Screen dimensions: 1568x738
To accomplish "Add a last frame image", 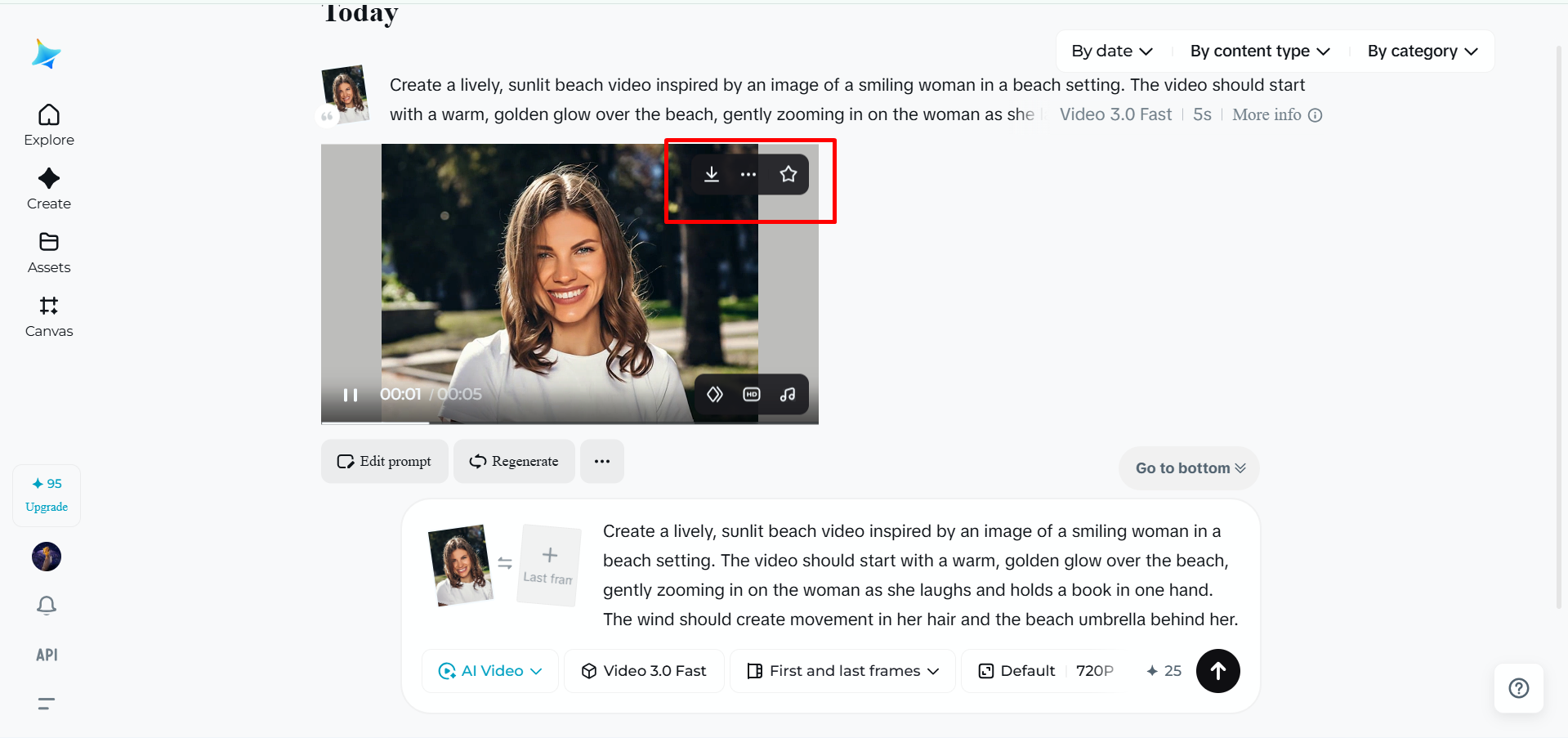I will click(x=549, y=565).
